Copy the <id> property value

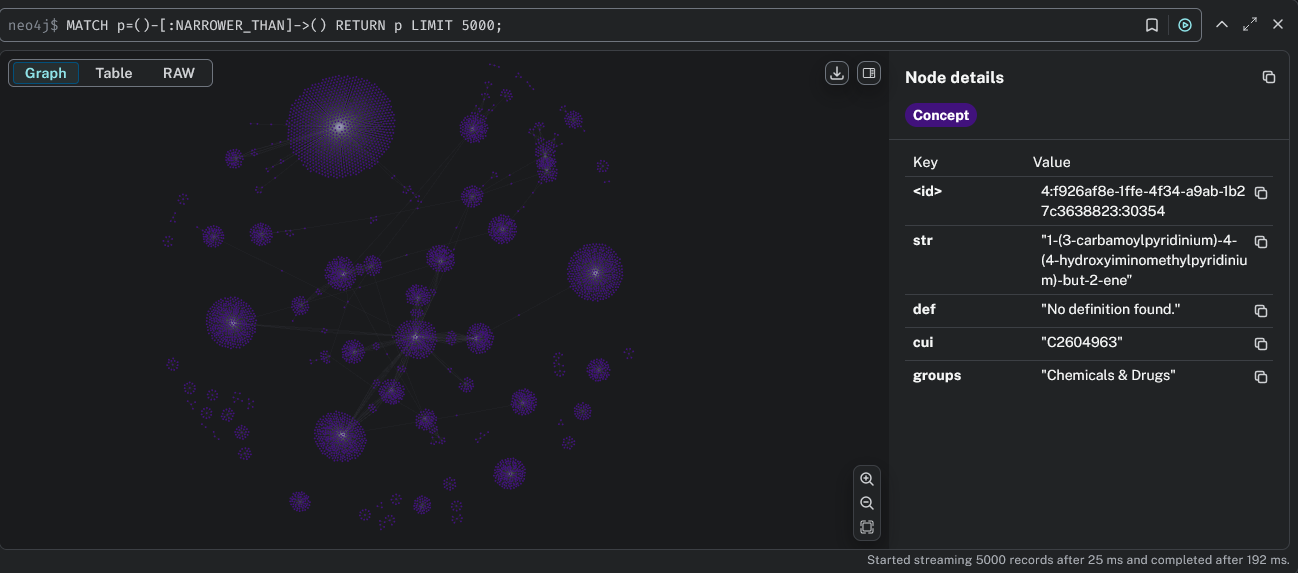pyautogui.click(x=1261, y=193)
